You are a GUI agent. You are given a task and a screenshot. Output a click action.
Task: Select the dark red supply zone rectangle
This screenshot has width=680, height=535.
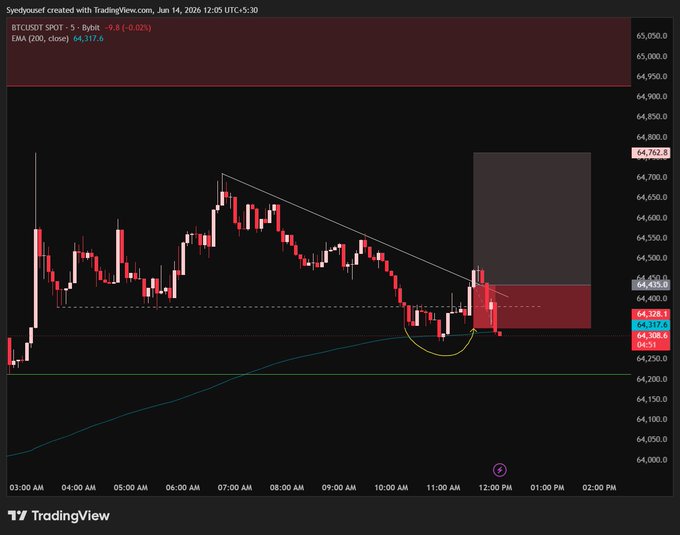(319, 52)
